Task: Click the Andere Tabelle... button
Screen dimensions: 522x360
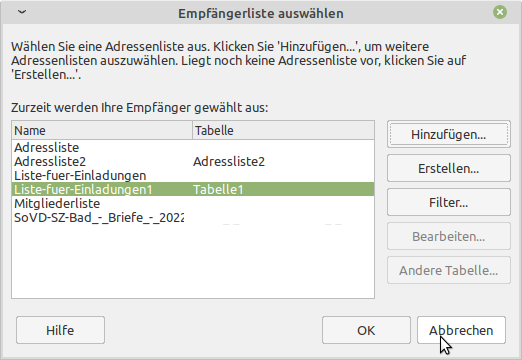Action: [449, 270]
